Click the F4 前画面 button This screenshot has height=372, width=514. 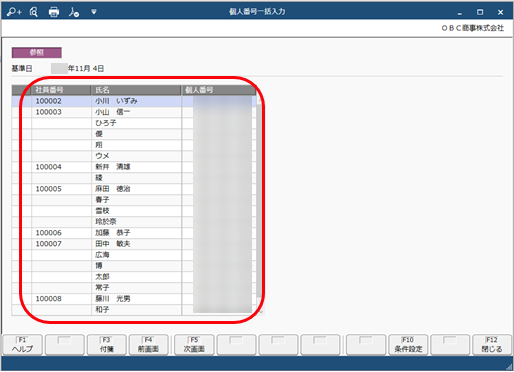(x=148, y=345)
